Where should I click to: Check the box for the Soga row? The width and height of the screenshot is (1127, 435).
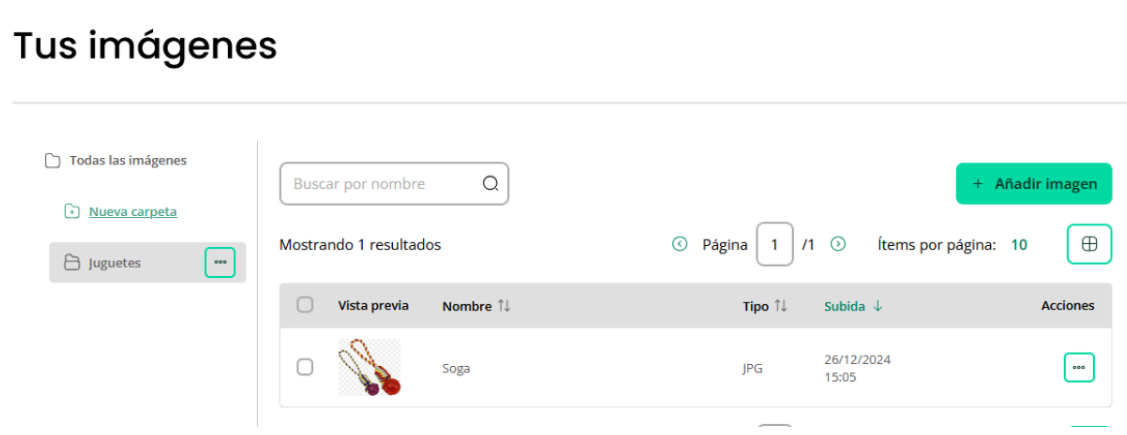(x=305, y=367)
